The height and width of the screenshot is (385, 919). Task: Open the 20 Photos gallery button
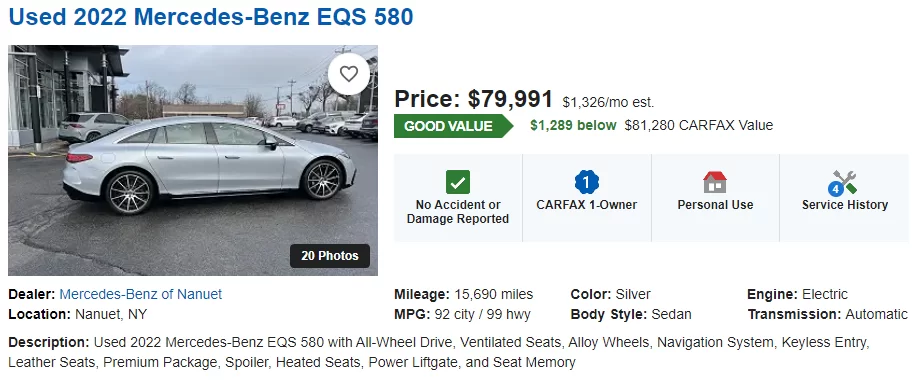click(x=330, y=256)
